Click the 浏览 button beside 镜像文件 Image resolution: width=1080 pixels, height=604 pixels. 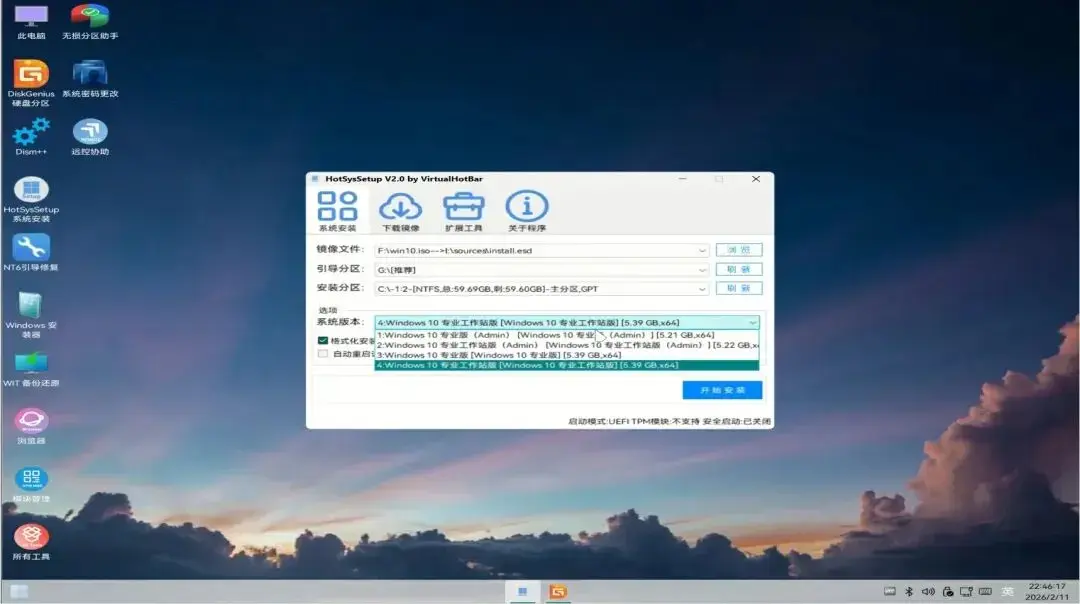pos(738,250)
